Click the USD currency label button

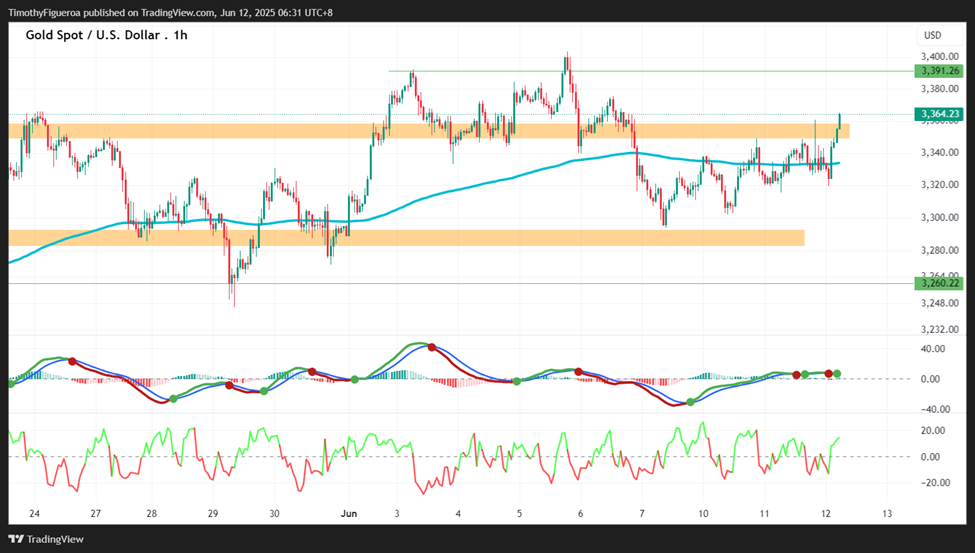[x=939, y=35]
